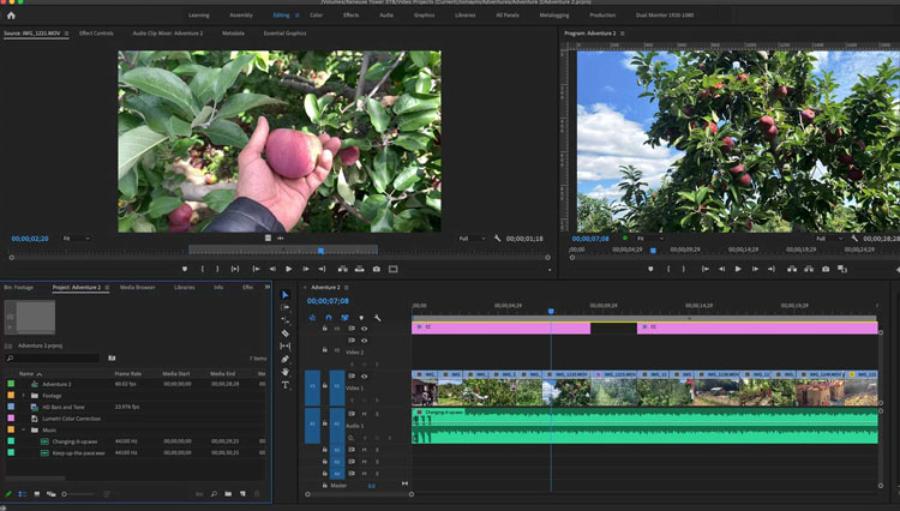Select the Razor tool in the tools panel
This screenshot has height=511, width=900.
coord(285,333)
